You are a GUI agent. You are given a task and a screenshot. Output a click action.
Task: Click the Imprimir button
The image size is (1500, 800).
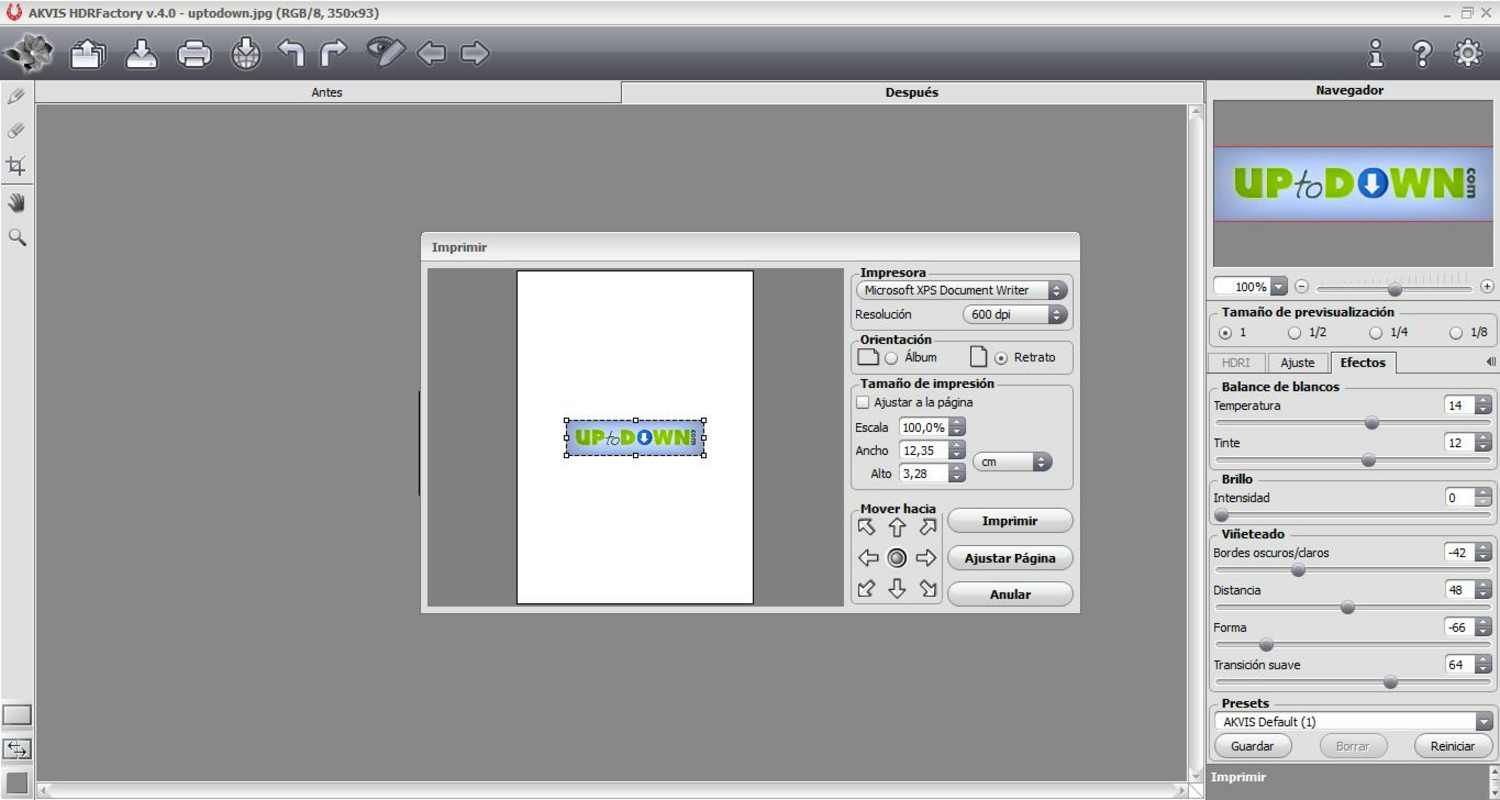(1010, 521)
